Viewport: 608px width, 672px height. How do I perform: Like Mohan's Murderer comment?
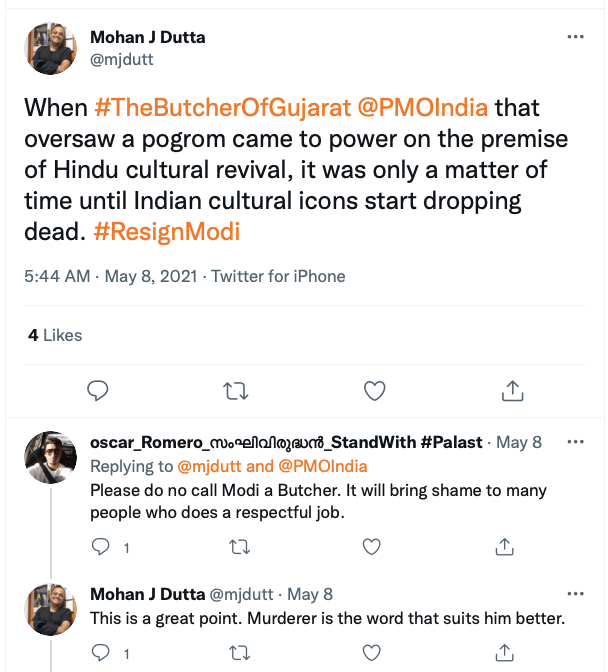point(371,654)
